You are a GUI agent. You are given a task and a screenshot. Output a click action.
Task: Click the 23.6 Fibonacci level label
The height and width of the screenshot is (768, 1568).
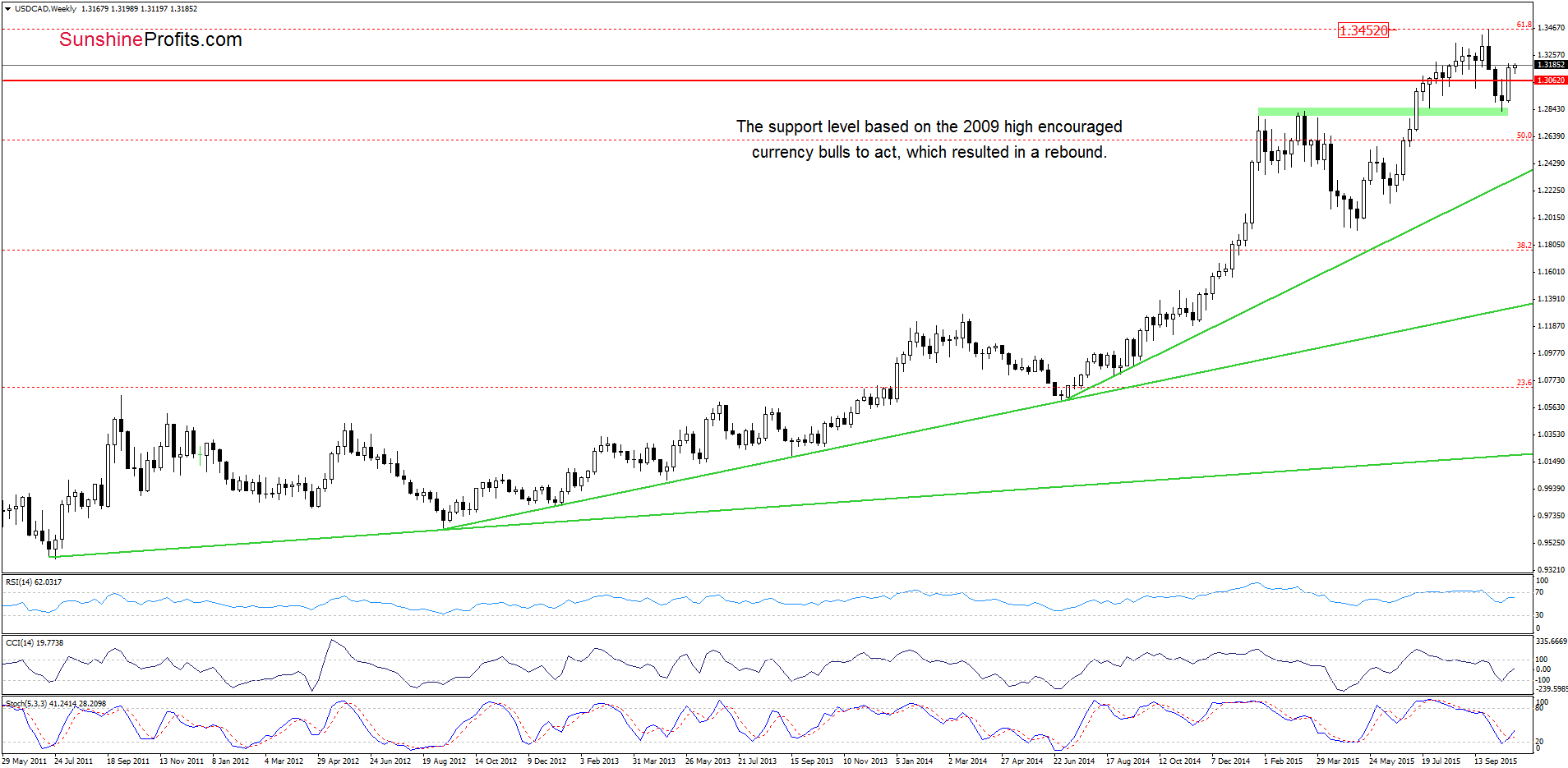(x=1524, y=382)
